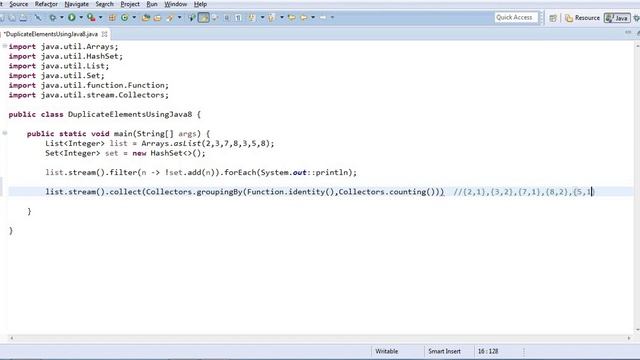Click the Next Annotation arrow icon
Screen dimensions: 640x360
click(x=252, y=18)
